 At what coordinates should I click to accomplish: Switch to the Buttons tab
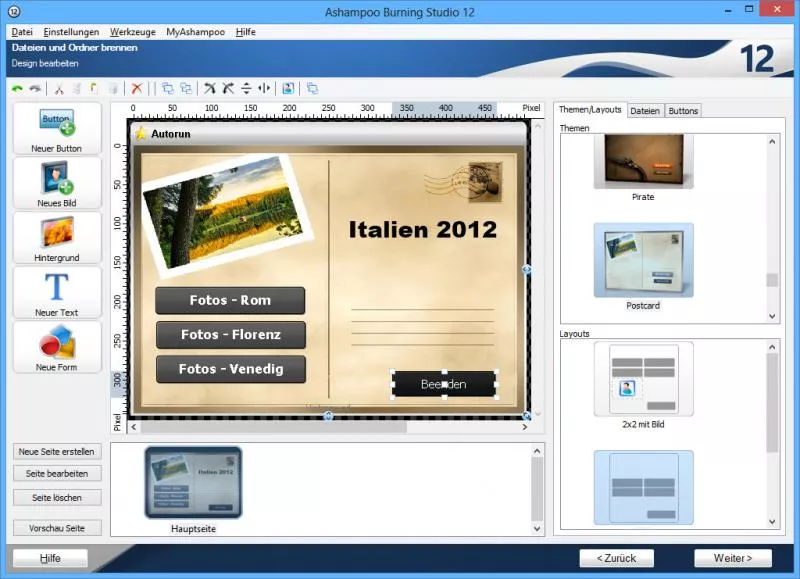683,111
